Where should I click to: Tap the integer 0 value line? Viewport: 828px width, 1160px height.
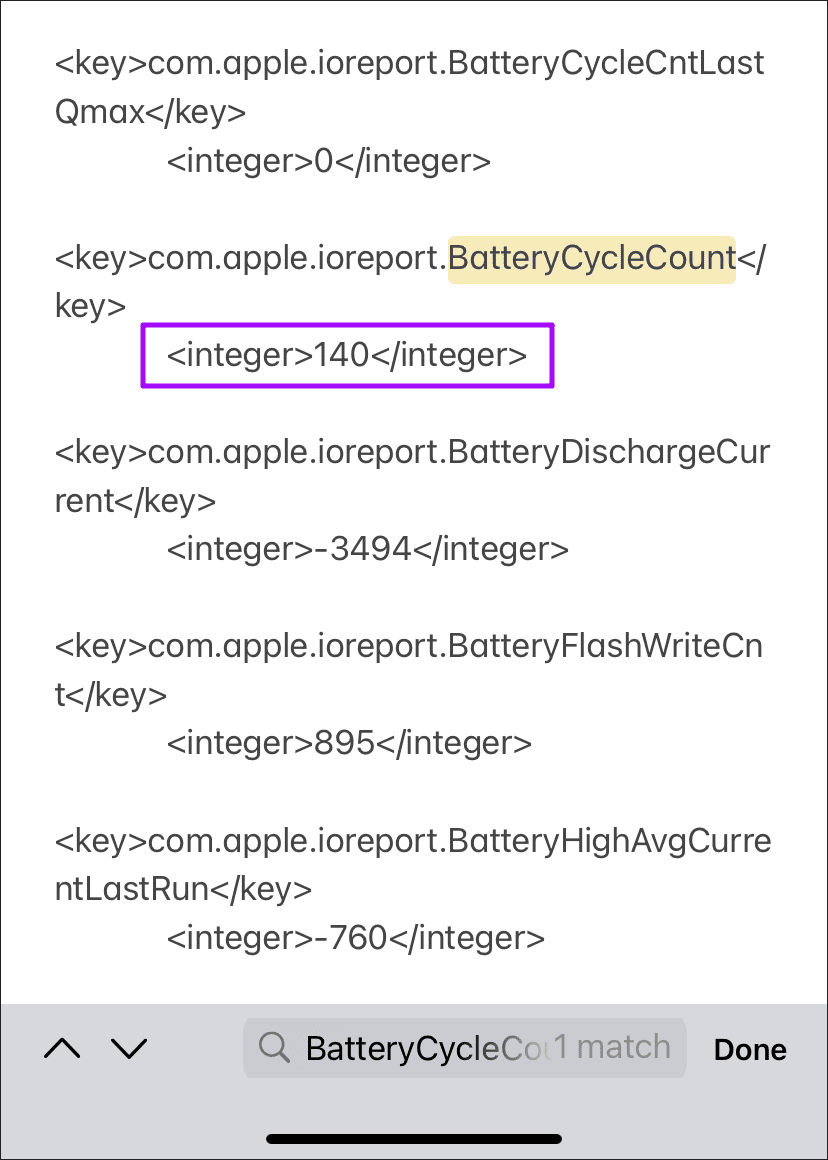[x=328, y=161]
